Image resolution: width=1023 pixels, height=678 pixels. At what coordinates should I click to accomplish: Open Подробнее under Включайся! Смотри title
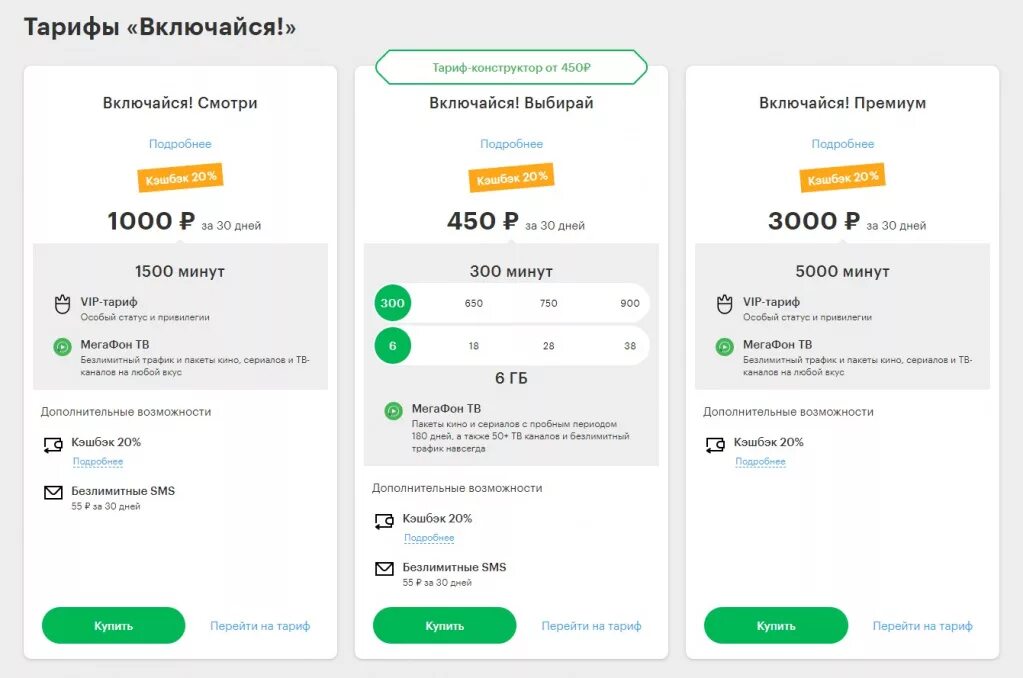pos(180,144)
